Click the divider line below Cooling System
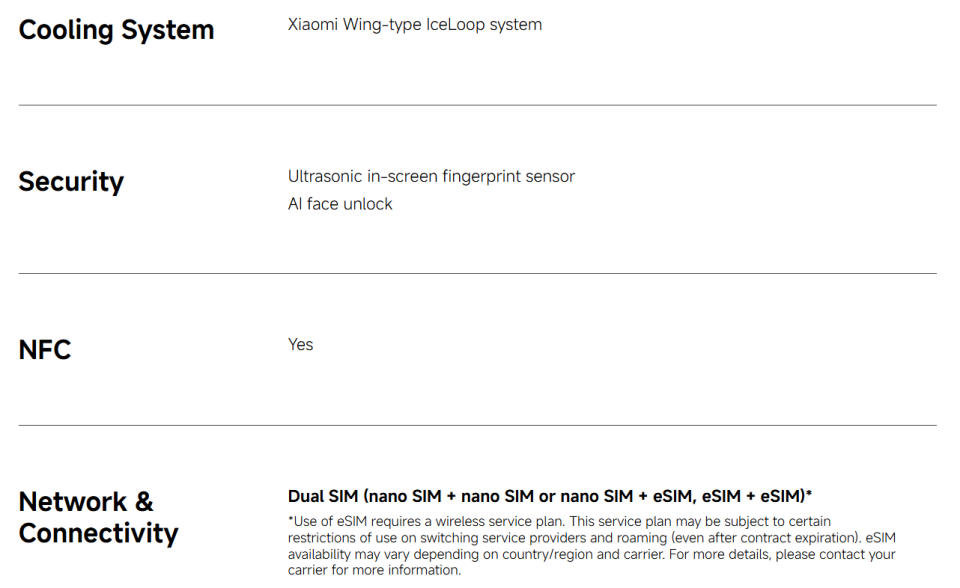The height and width of the screenshot is (588, 960). tap(478, 105)
